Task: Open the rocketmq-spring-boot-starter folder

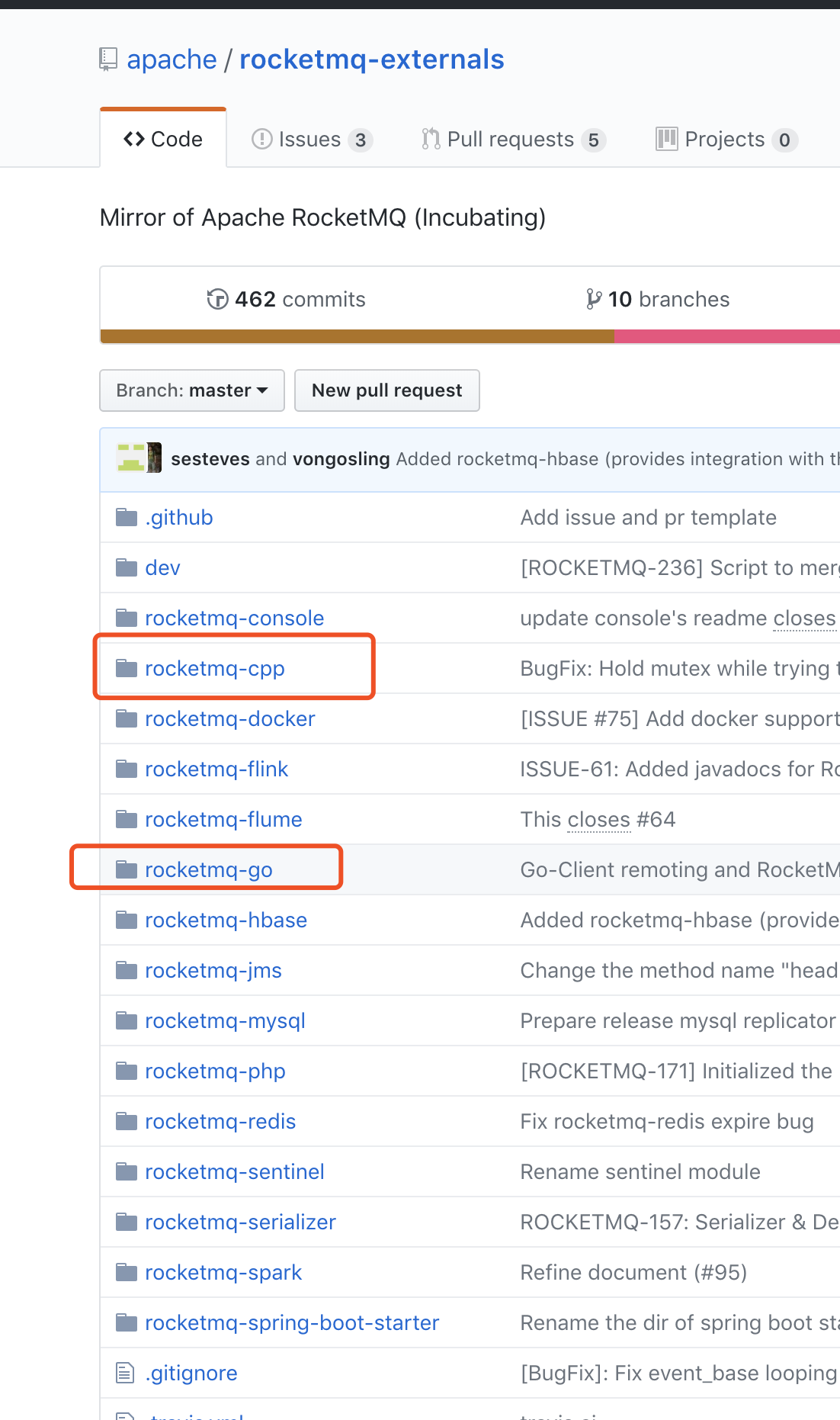Action: coord(292,1323)
